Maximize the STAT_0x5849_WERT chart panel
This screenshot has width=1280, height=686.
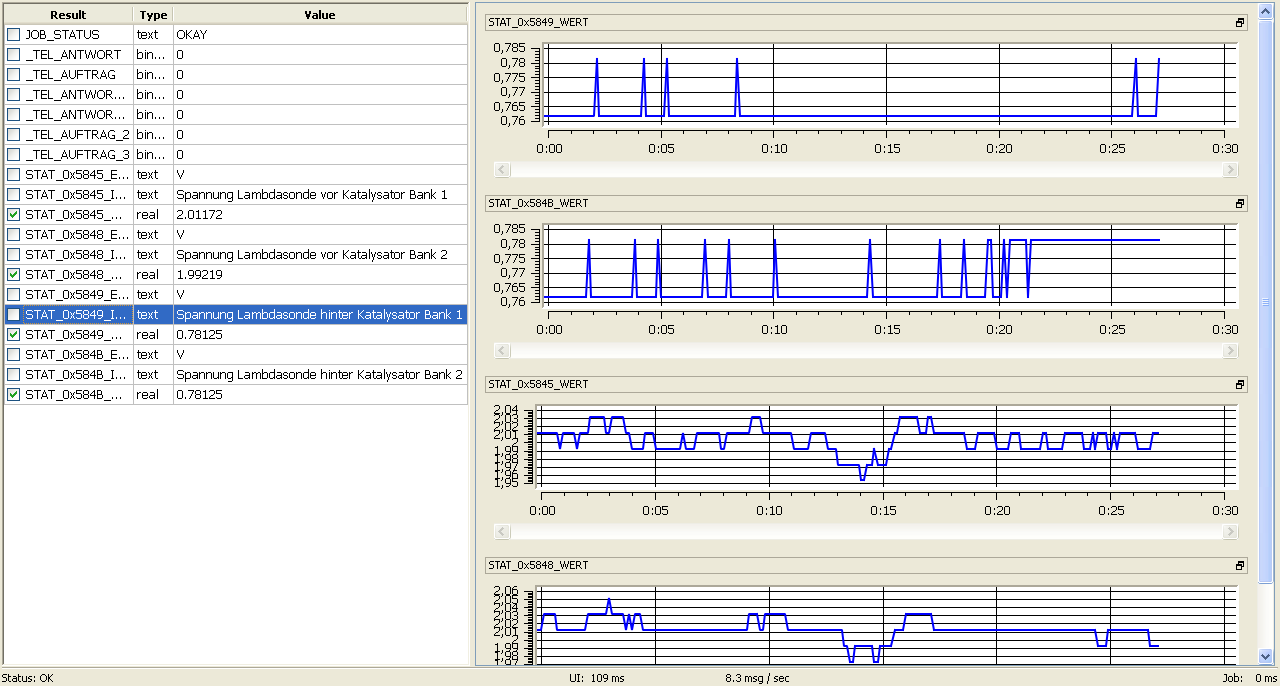(x=1239, y=22)
